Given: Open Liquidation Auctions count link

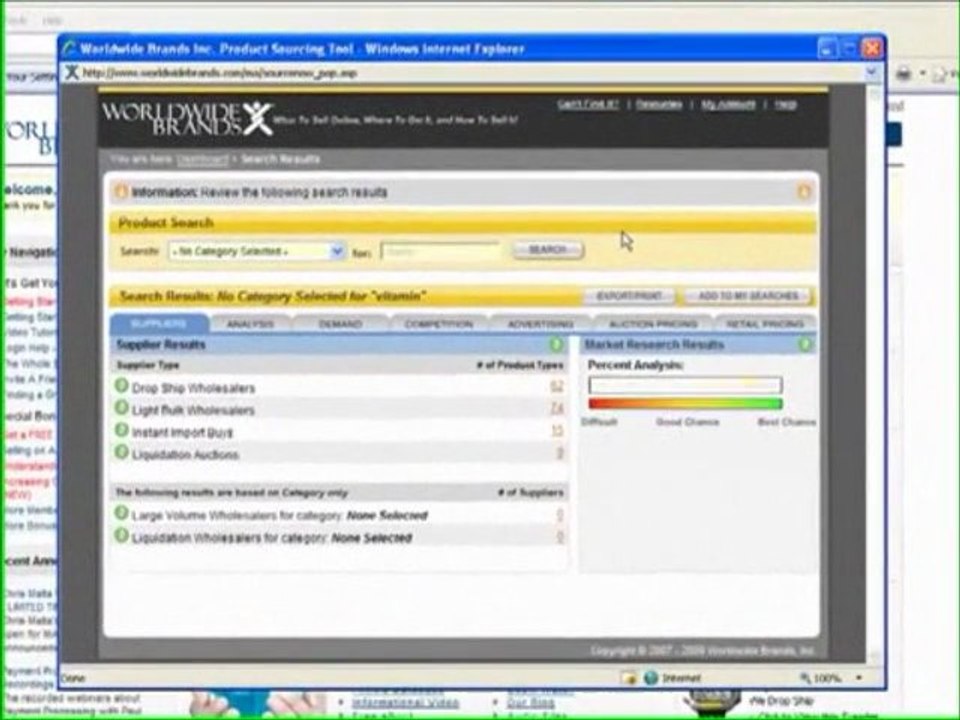Looking at the screenshot, I should point(560,452).
